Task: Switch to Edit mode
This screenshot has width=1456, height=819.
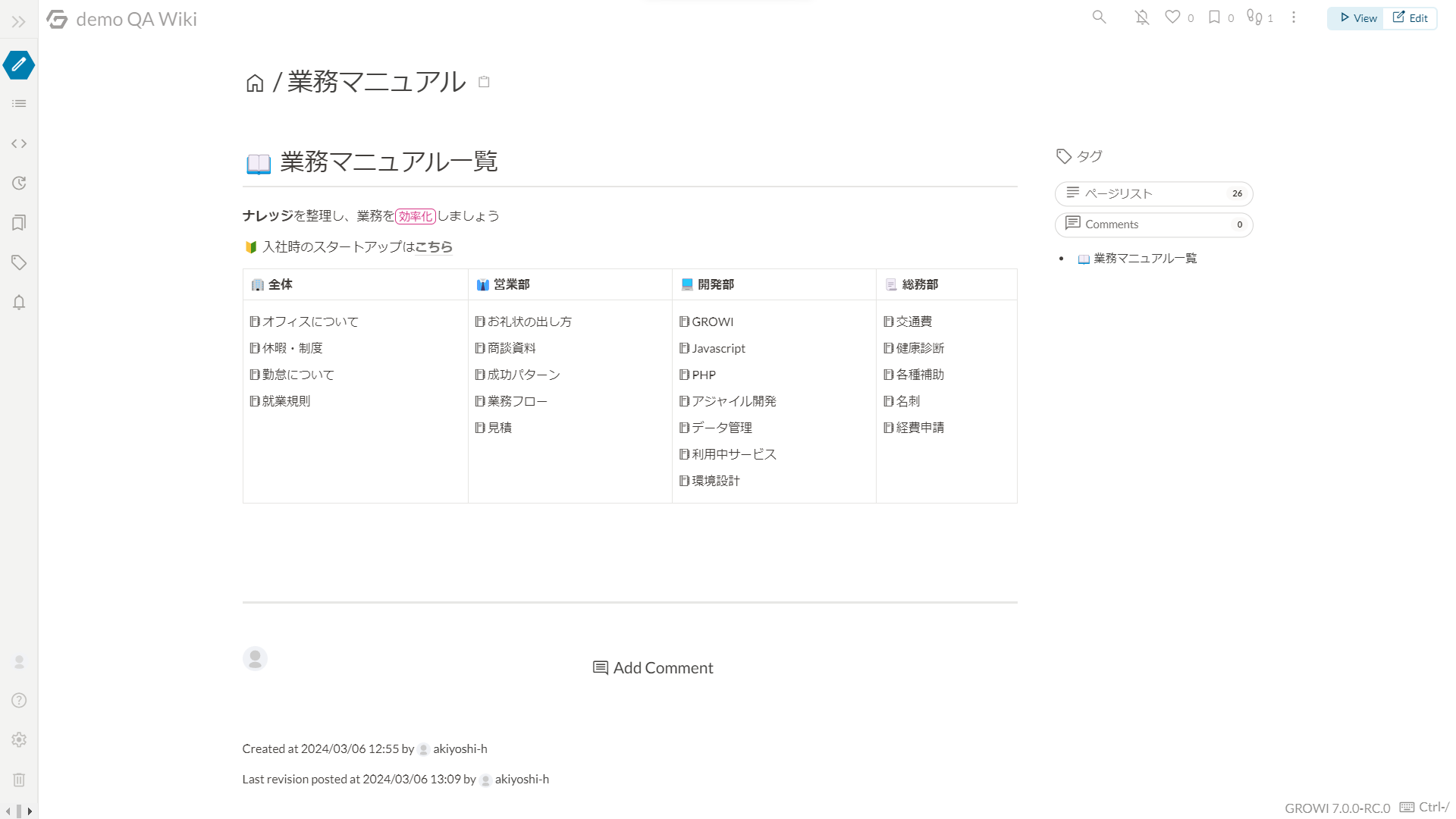Action: pyautogui.click(x=1410, y=17)
